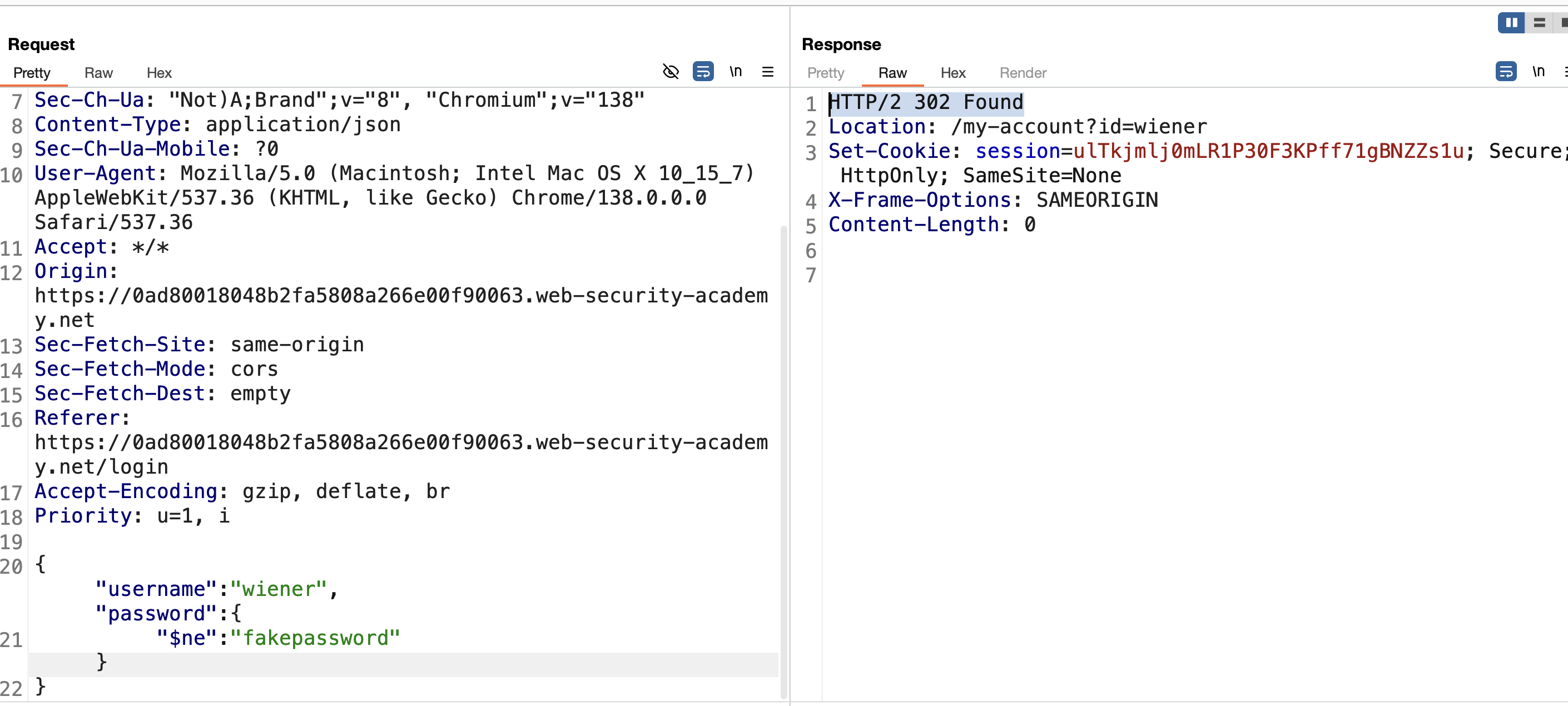Open the Response Render tab
Image resolution: width=1568 pixels, height=706 pixels.
[1023, 73]
